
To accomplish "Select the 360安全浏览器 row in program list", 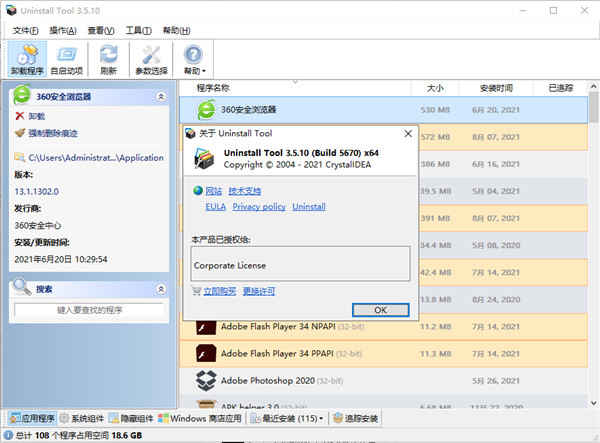I will [x=383, y=110].
